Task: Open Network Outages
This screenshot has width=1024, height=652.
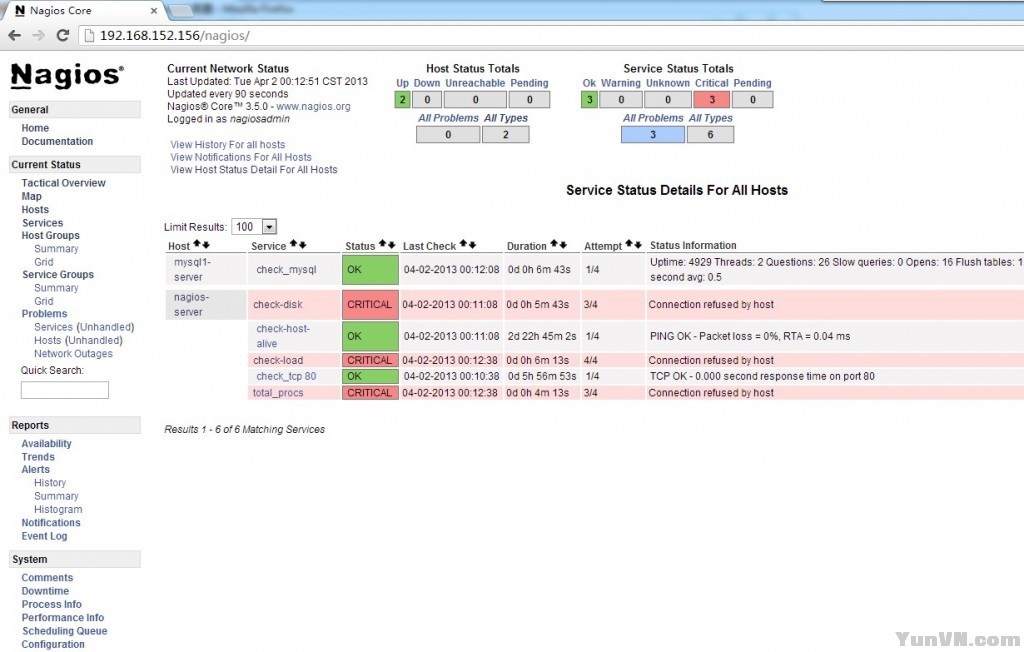Action: point(73,353)
